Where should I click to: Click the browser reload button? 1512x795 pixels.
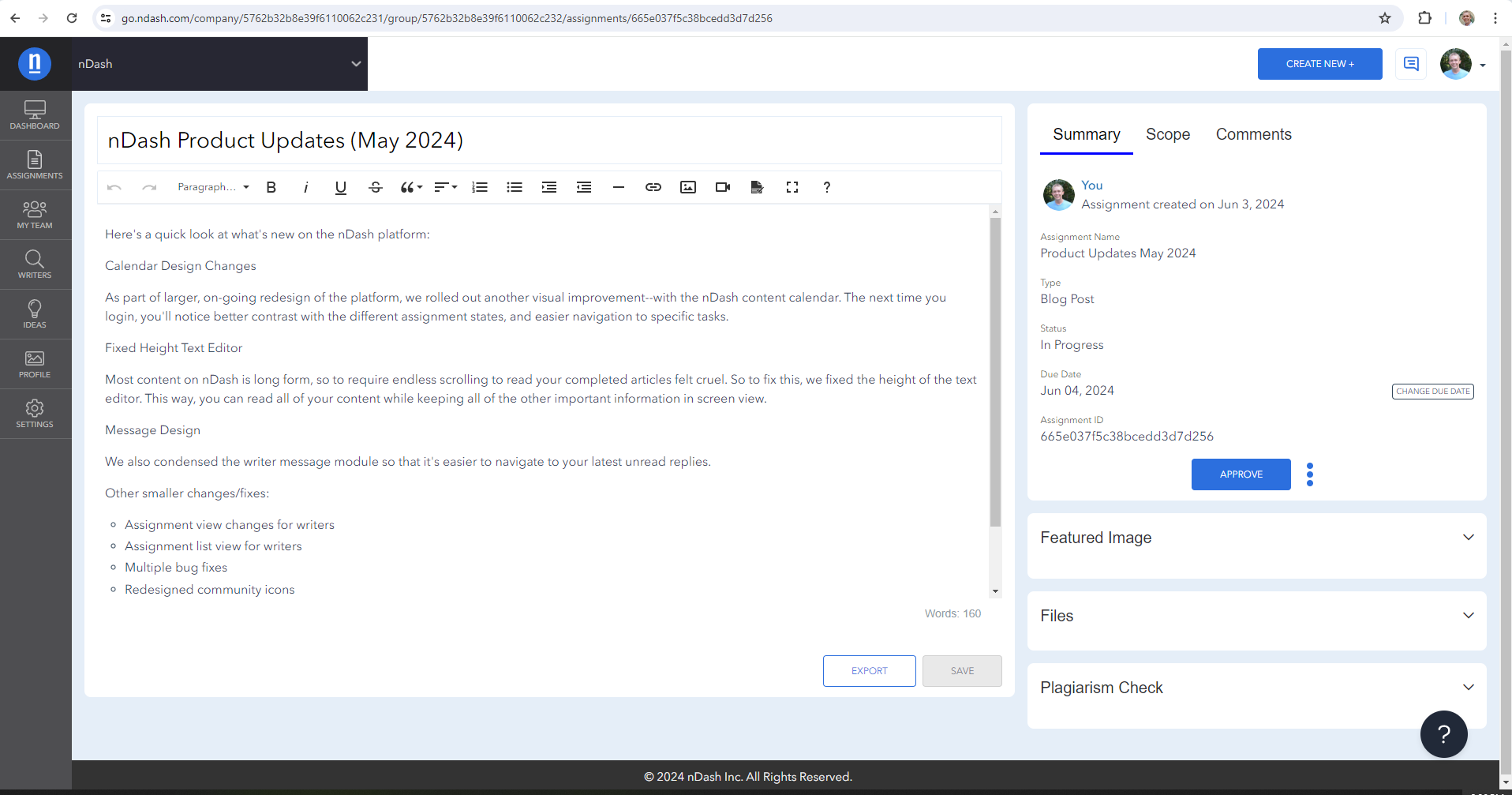[x=72, y=18]
